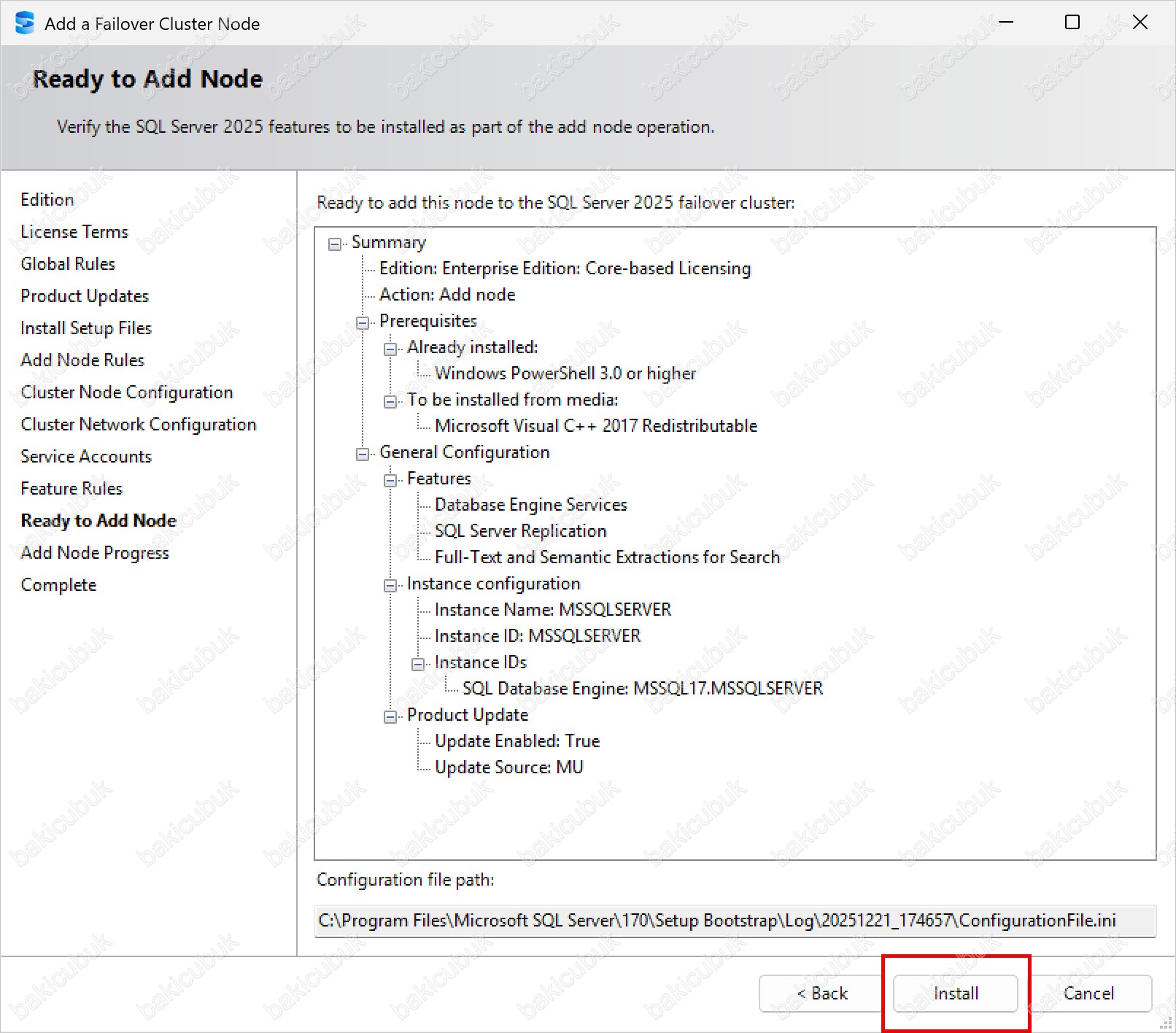This screenshot has width=1176, height=1033.
Task: Collapse the Summary tree node
Action: pos(335,244)
